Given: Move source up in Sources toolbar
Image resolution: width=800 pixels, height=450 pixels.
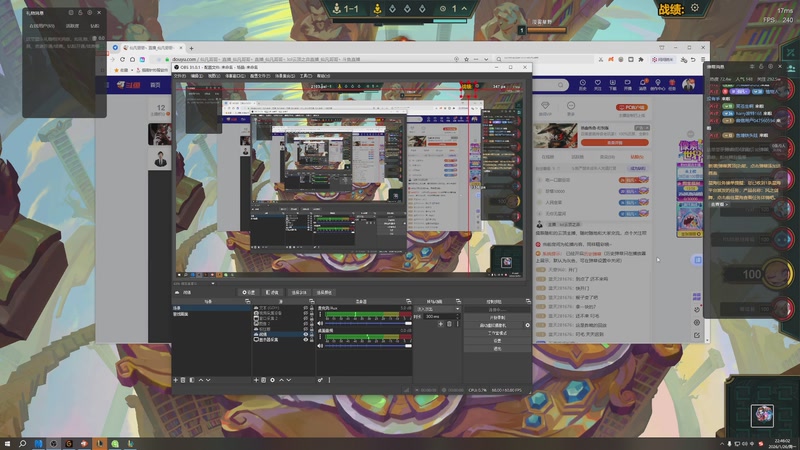Looking at the screenshot, I should point(281,380).
